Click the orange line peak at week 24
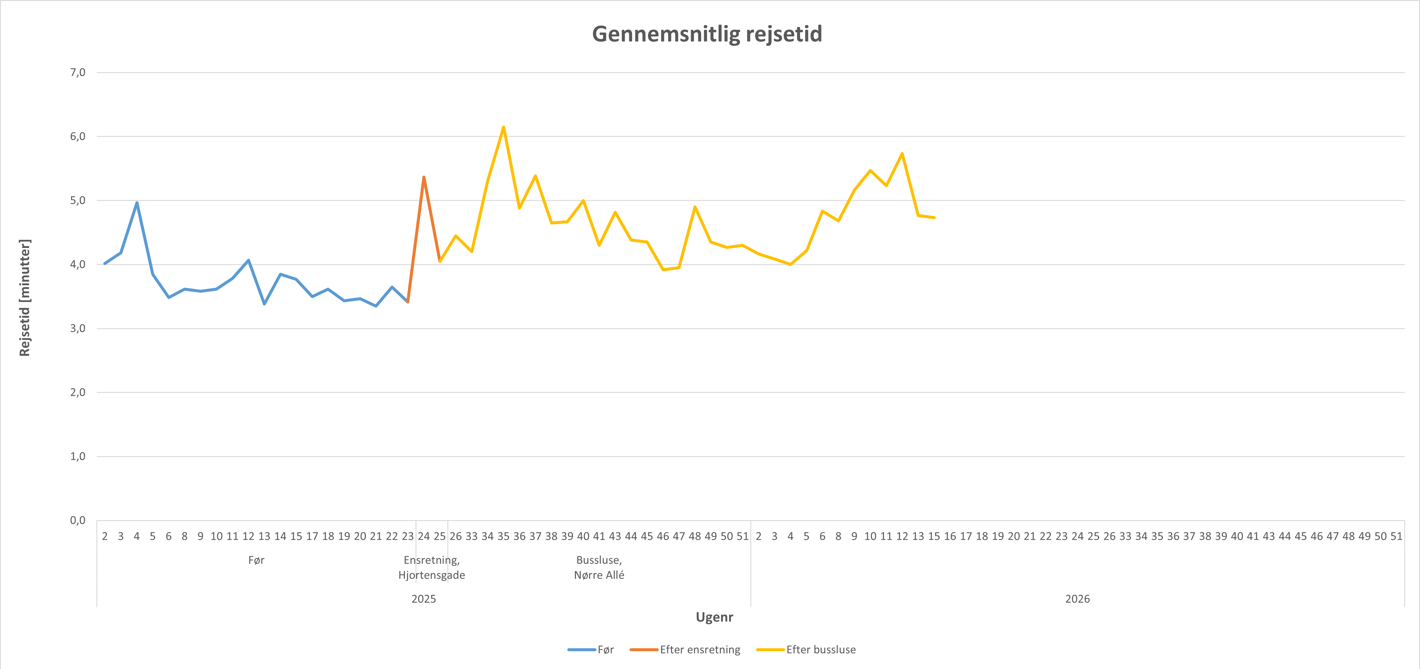1420x669 pixels. point(424,177)
